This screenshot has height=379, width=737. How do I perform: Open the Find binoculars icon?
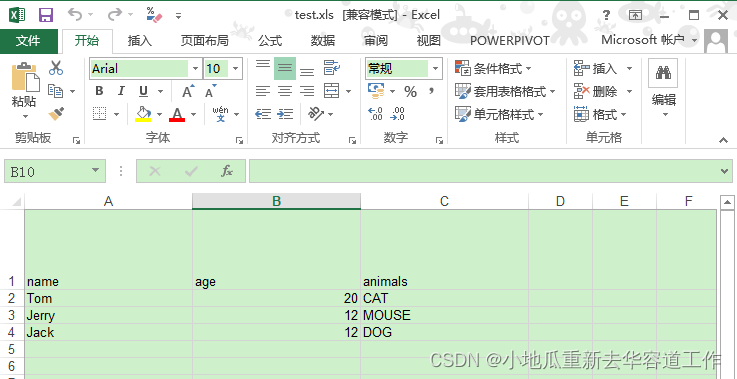(x=663, y=73)
